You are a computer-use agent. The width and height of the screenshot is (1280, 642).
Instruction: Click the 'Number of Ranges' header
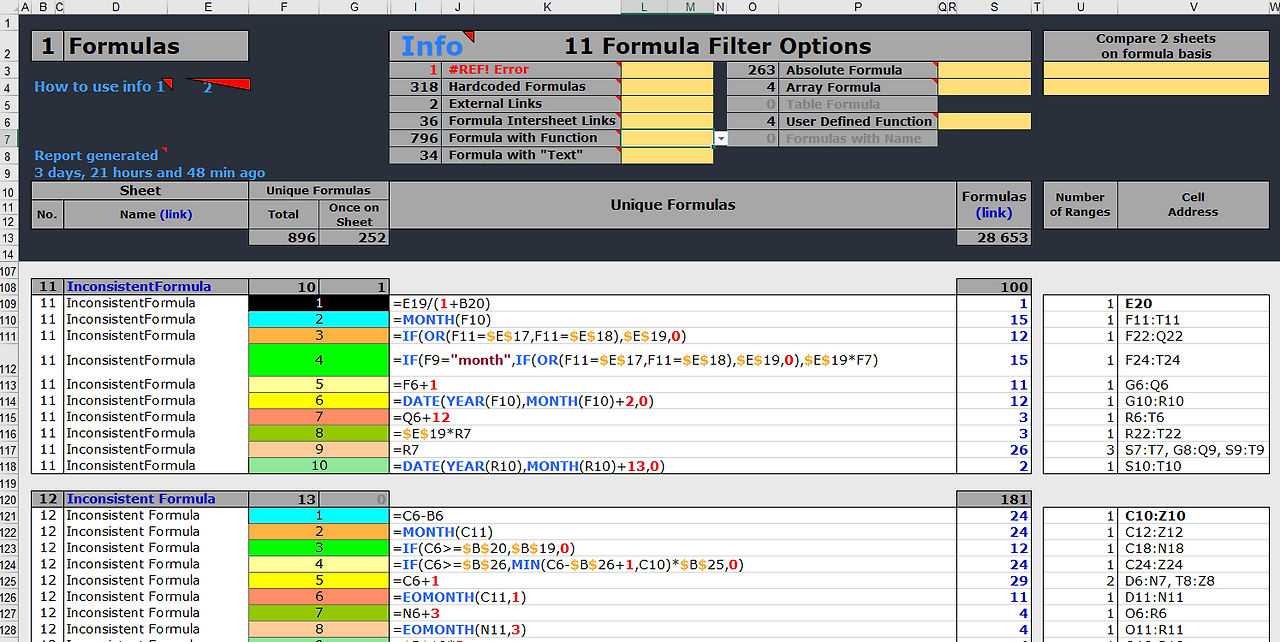1080,205
